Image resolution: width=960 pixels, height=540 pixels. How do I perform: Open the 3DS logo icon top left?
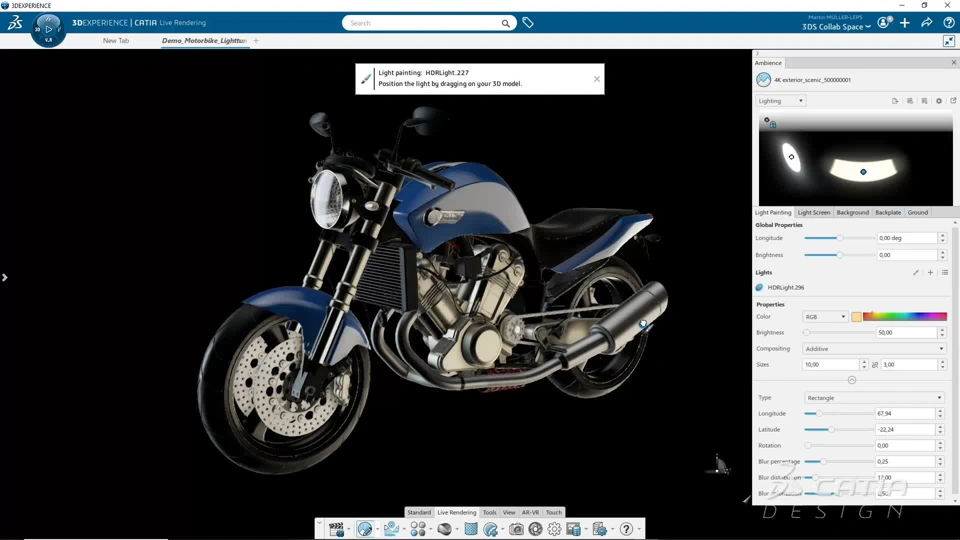pos(15,23)
